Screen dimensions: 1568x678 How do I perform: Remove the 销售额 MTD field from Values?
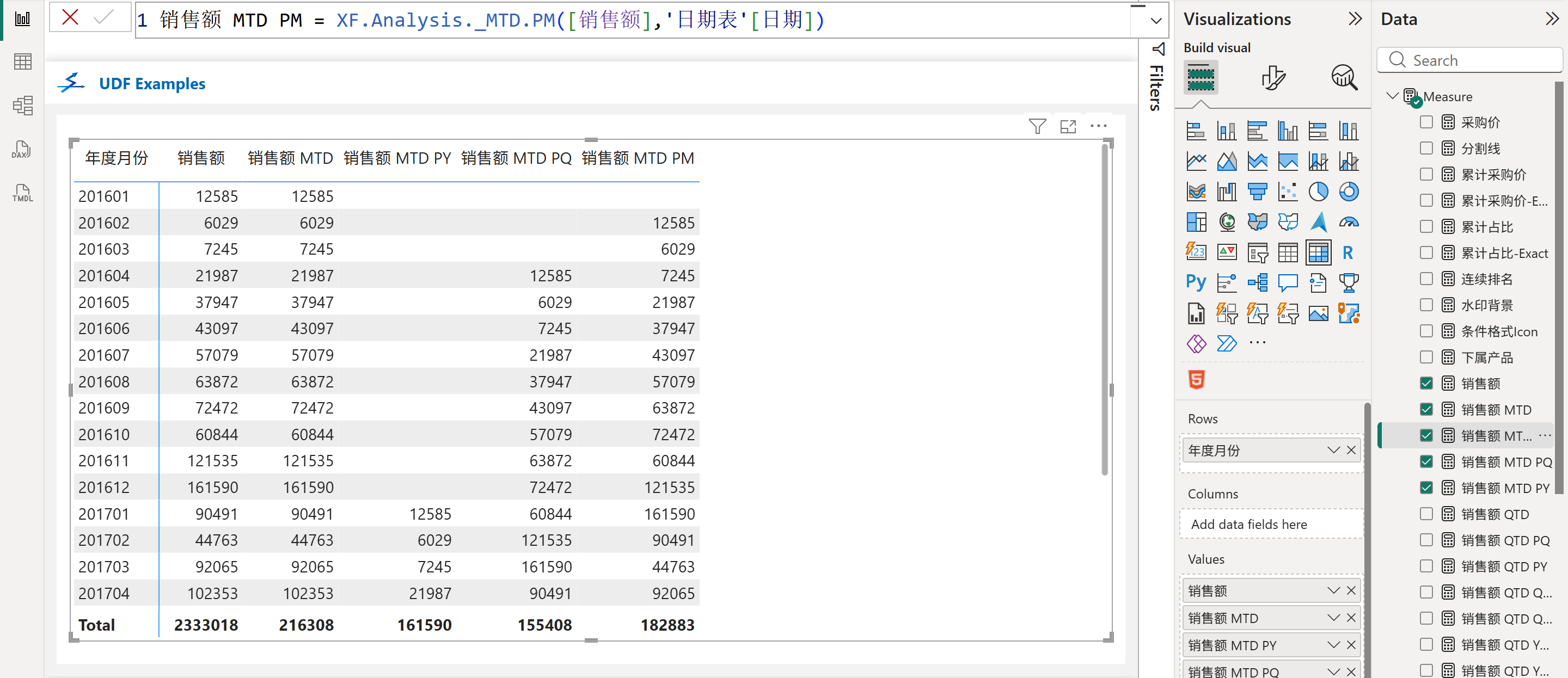1351,618
